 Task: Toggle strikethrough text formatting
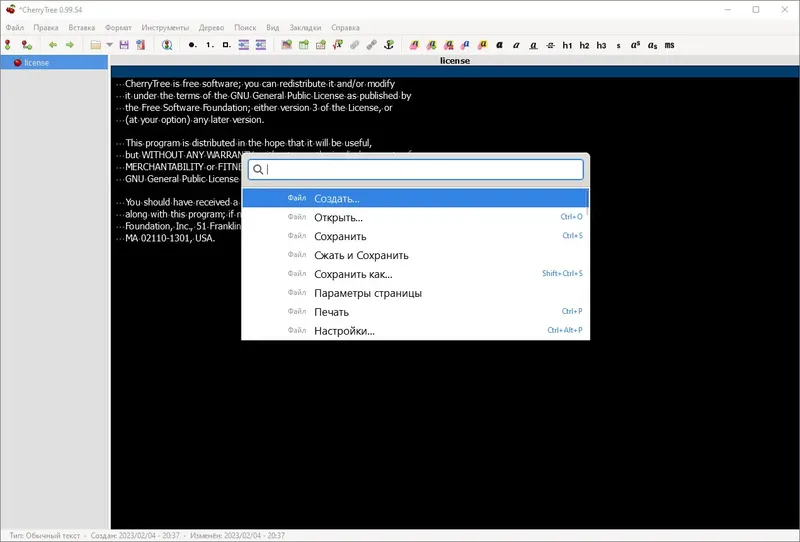click(551, 45)
